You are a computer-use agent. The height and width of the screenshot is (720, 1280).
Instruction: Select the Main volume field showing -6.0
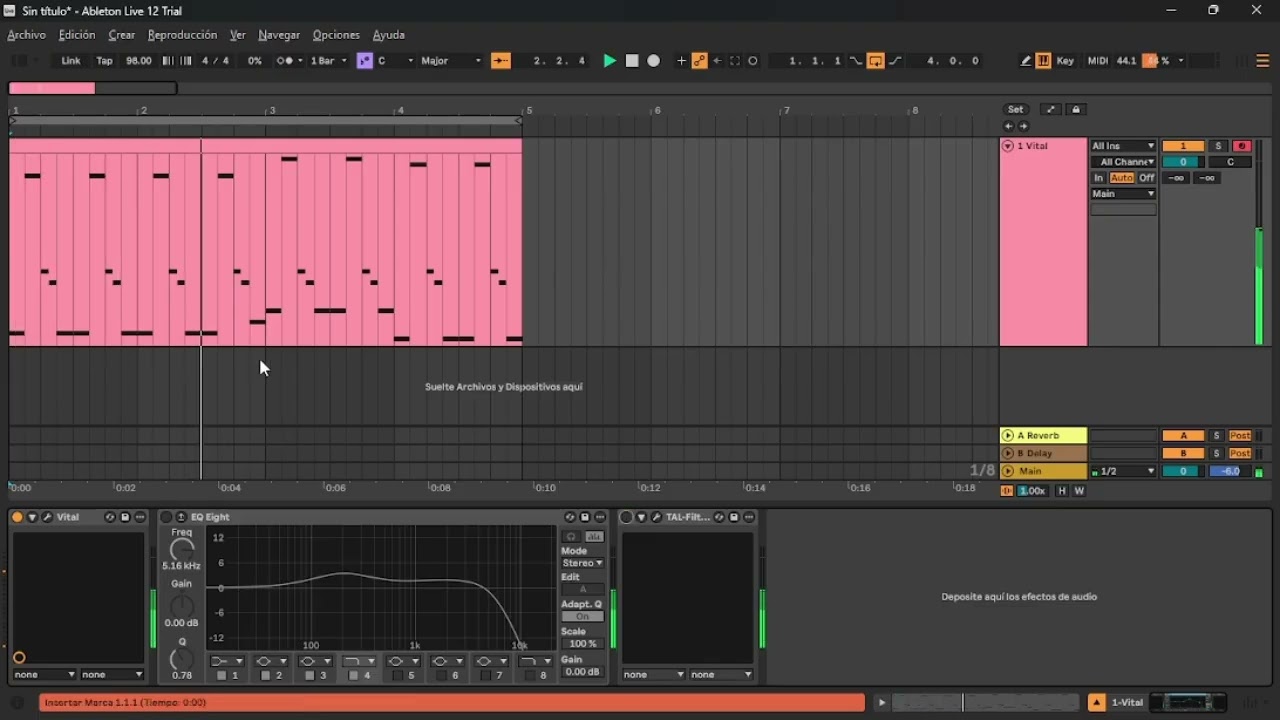(1230, 471)
